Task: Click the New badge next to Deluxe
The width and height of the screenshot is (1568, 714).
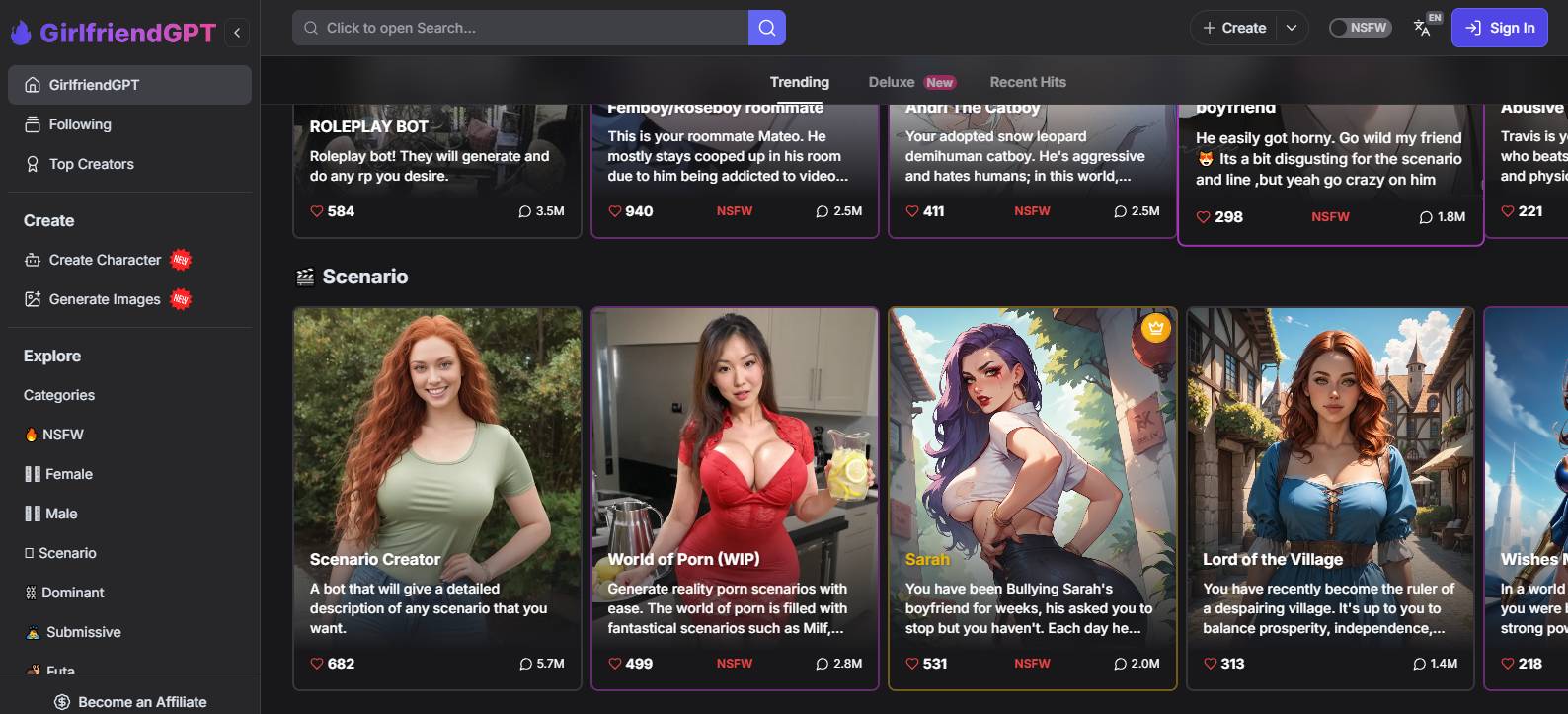Action: click(939, 83)
